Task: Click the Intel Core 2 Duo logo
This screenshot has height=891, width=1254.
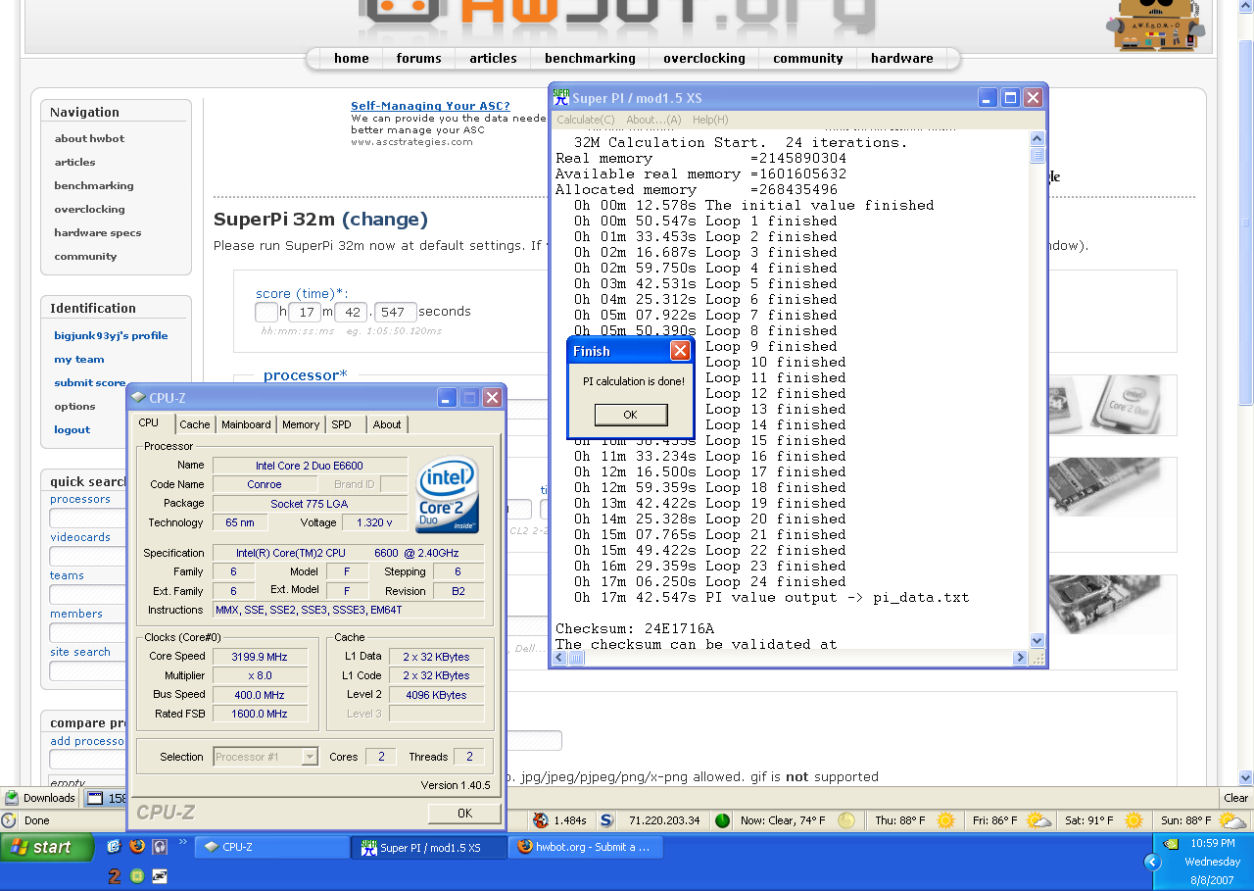Action: (448, 495)
